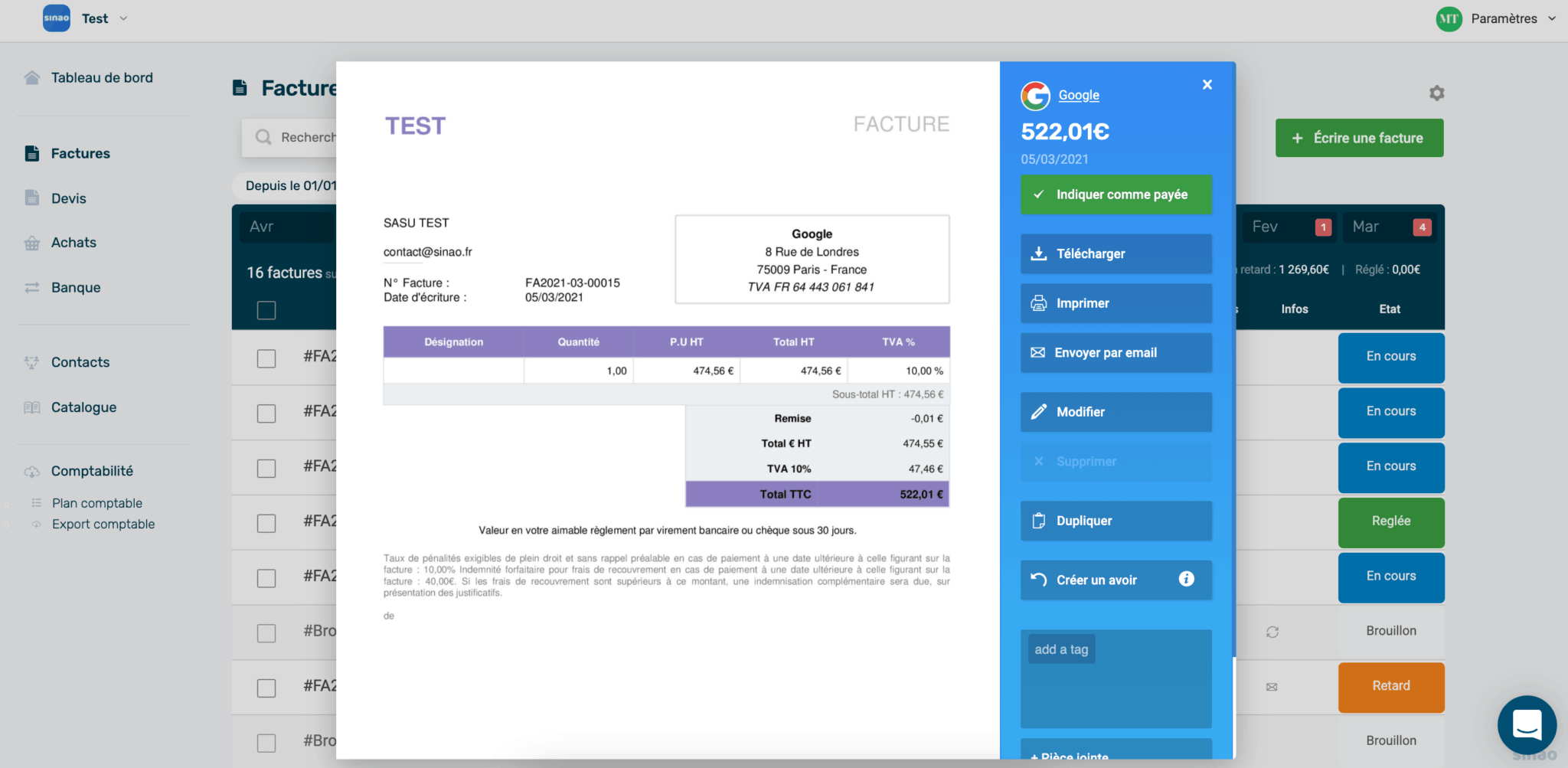Click the info icon on Créer un avoir
This screenshot has width=1568, height=768.
(x=1186, y=579)
